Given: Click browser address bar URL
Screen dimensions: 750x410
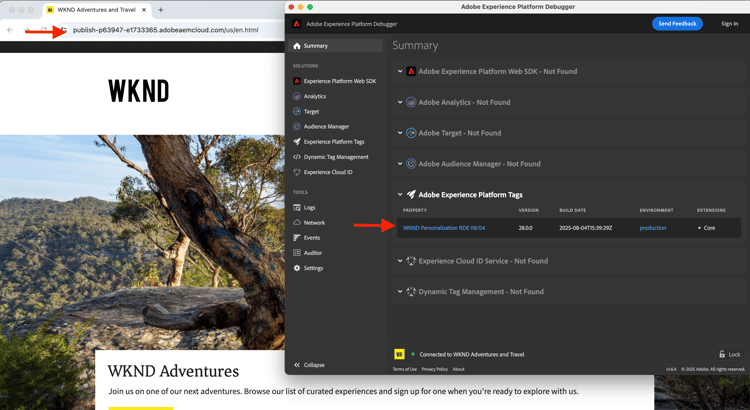Looking at the screenshot, I should (x=165, y=30).
